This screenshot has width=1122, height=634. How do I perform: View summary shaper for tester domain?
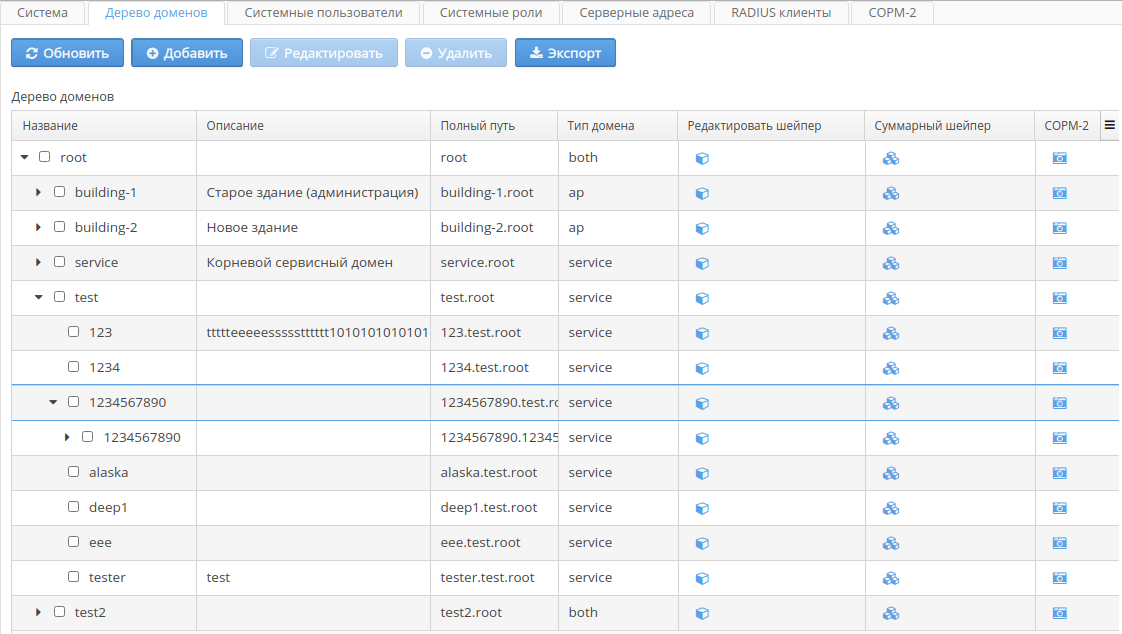coord(890,578)
